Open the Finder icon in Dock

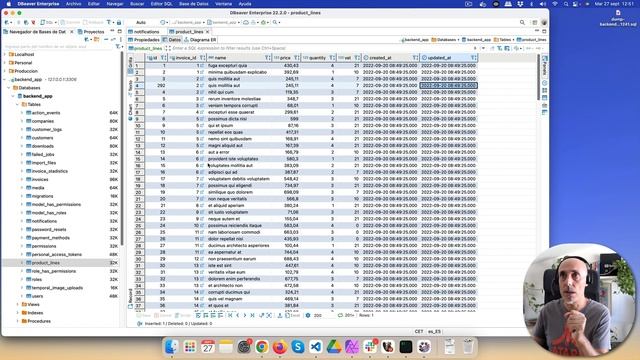171,347
